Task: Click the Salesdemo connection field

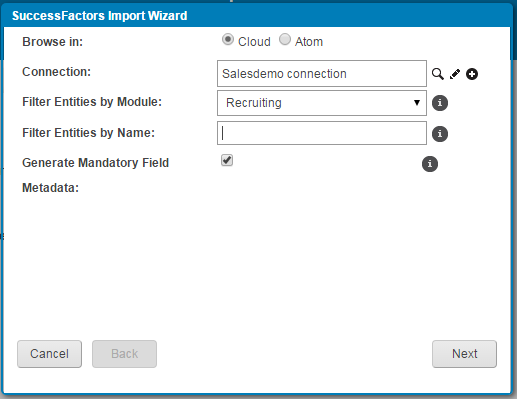Action: coord(322,74)
